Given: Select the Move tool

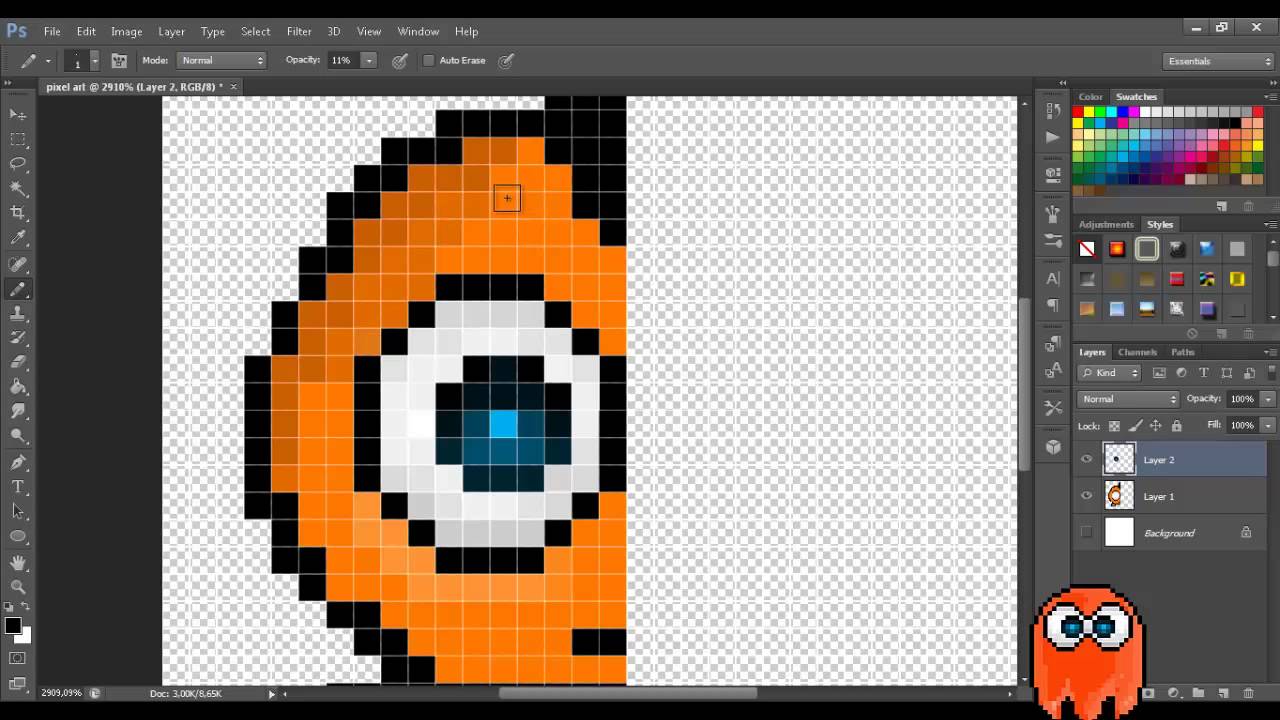Looking at the screenshot, I should click(x=18, y=115).
